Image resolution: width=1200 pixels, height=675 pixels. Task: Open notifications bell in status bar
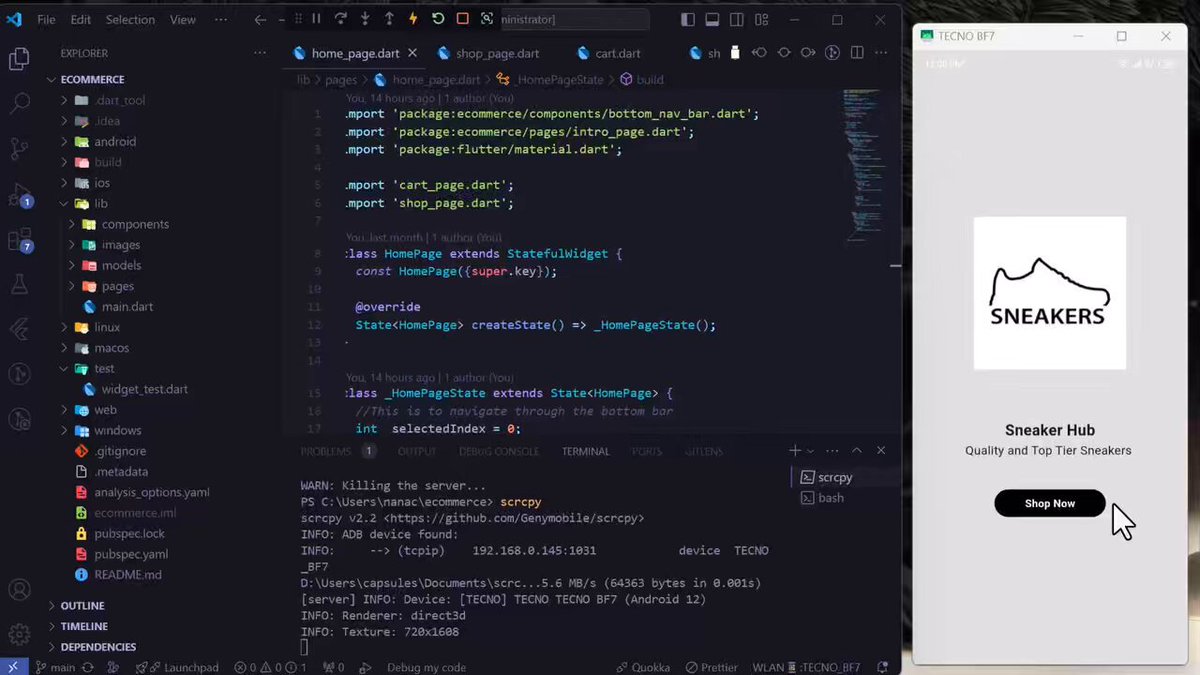pyautogui.click(x=883, y=667)
